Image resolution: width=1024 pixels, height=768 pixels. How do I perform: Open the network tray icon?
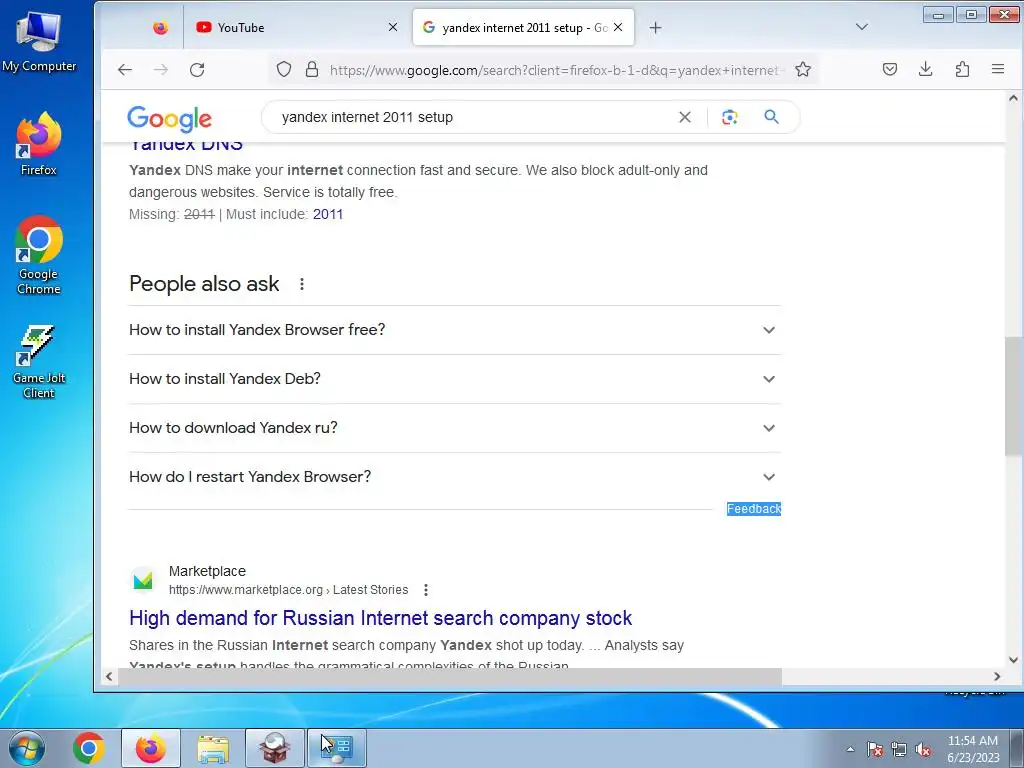click(x=899, y=750)
